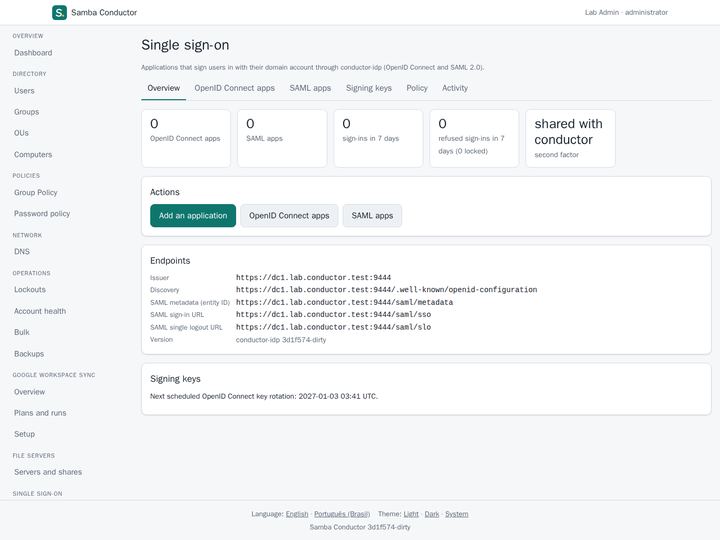The image size is (720, 540).
Task: Open DNS under Network
Action: 22,252
